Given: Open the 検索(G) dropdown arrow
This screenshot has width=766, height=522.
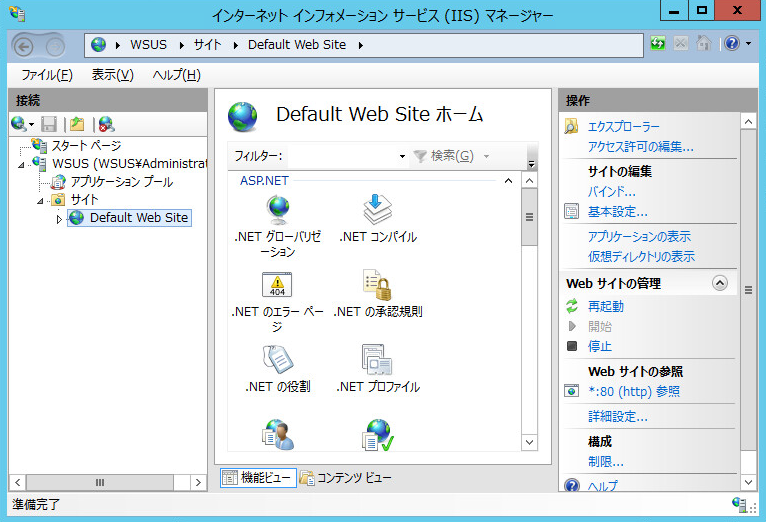Looking at the screenshot, I should click(x=486, y=156).
